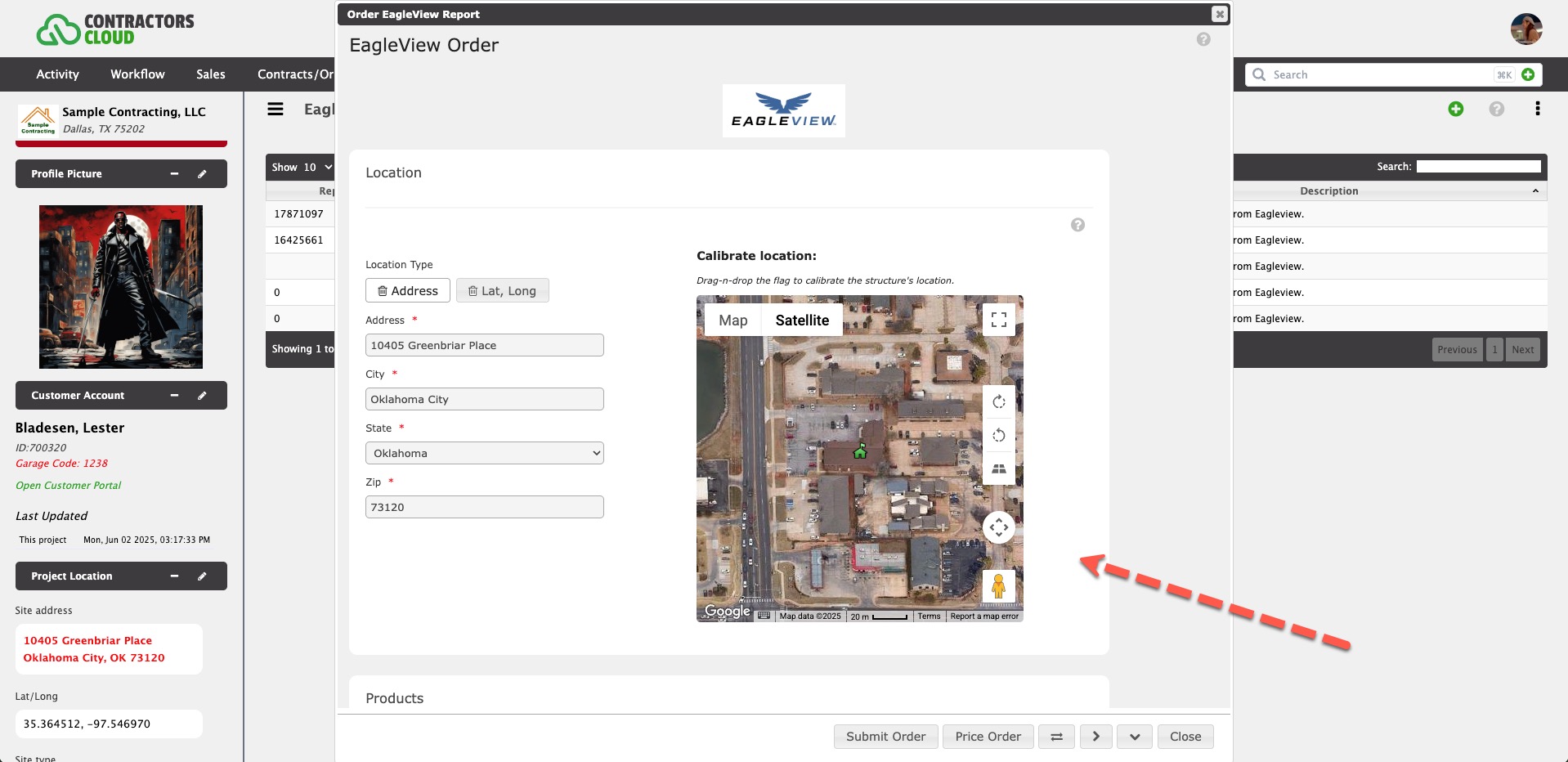Go to page 1 of table
Image resolution: width=1568 pixels, height=762 pixels.
pos(1494,350)
